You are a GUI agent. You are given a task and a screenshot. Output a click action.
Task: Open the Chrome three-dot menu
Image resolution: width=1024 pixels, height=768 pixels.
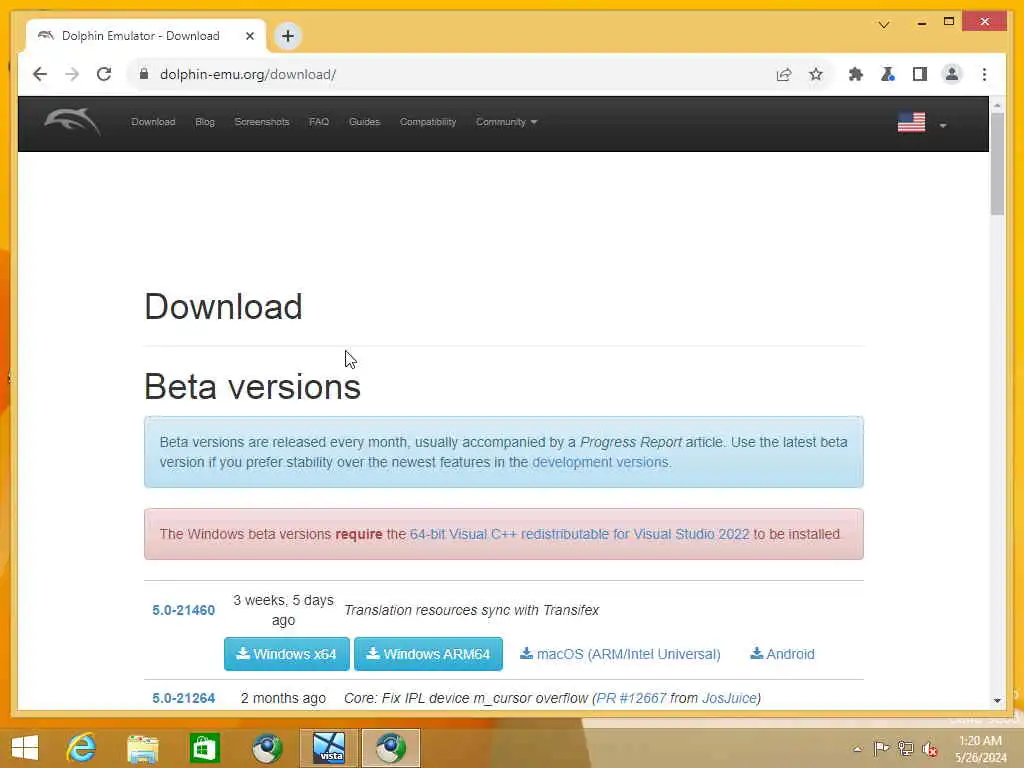(984, 74)
